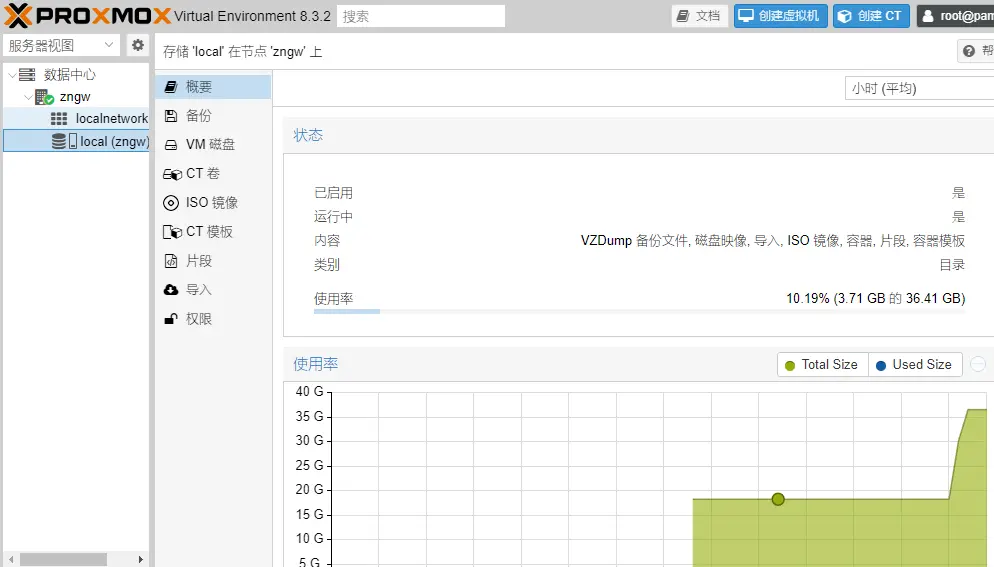Image resolution: width=994 pixels, height=567 pixels.
Task: Collapse the zngw node expander
Action: (x=27, y=97)
